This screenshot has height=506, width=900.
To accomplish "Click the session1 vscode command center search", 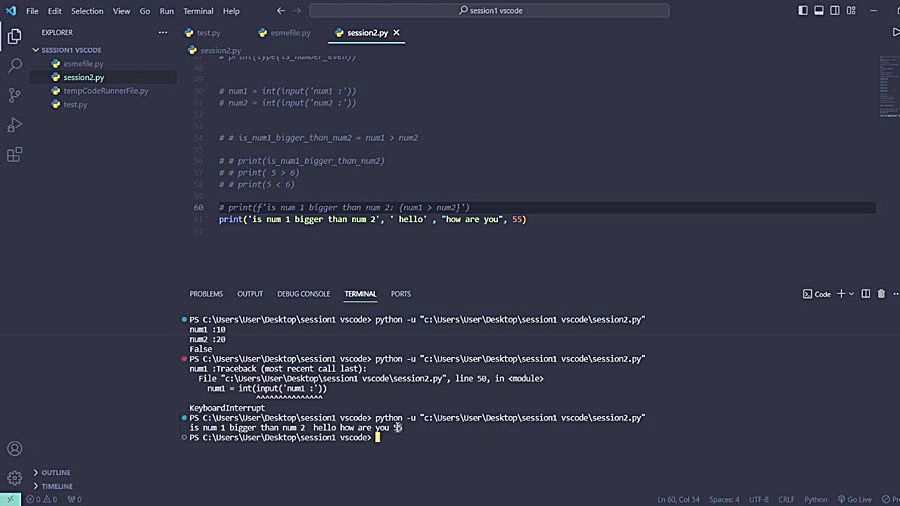I will (490, 10).
